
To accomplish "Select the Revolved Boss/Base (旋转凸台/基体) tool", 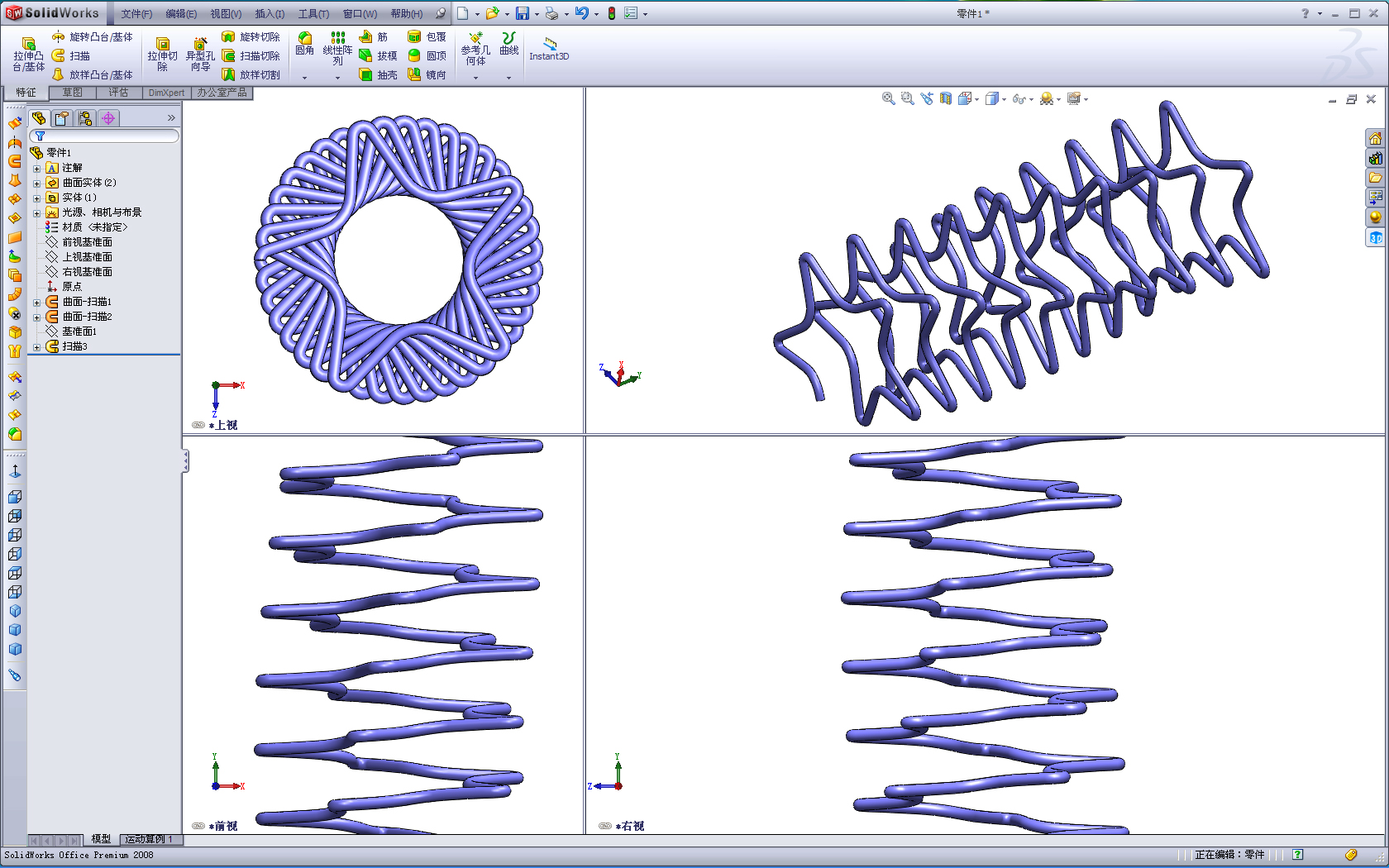I will click(x=92, y=37).
